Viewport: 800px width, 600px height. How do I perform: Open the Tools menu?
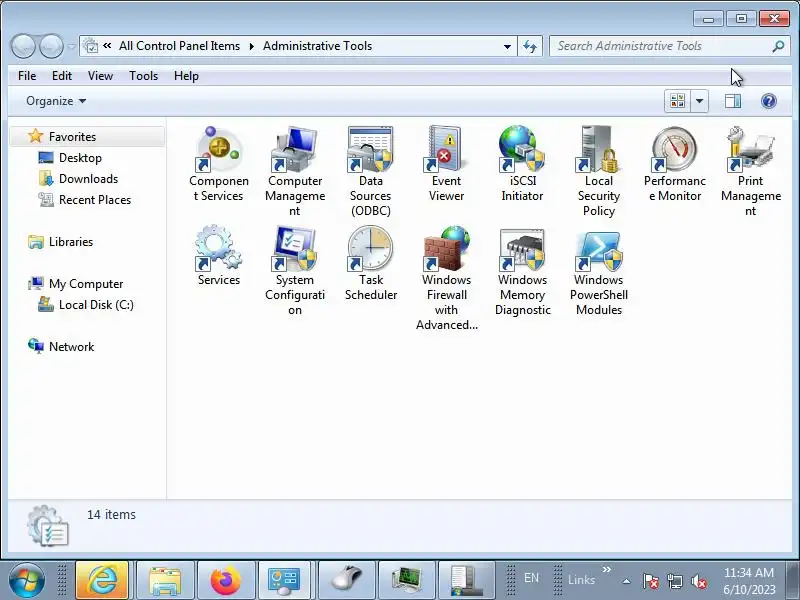point(143,76)
